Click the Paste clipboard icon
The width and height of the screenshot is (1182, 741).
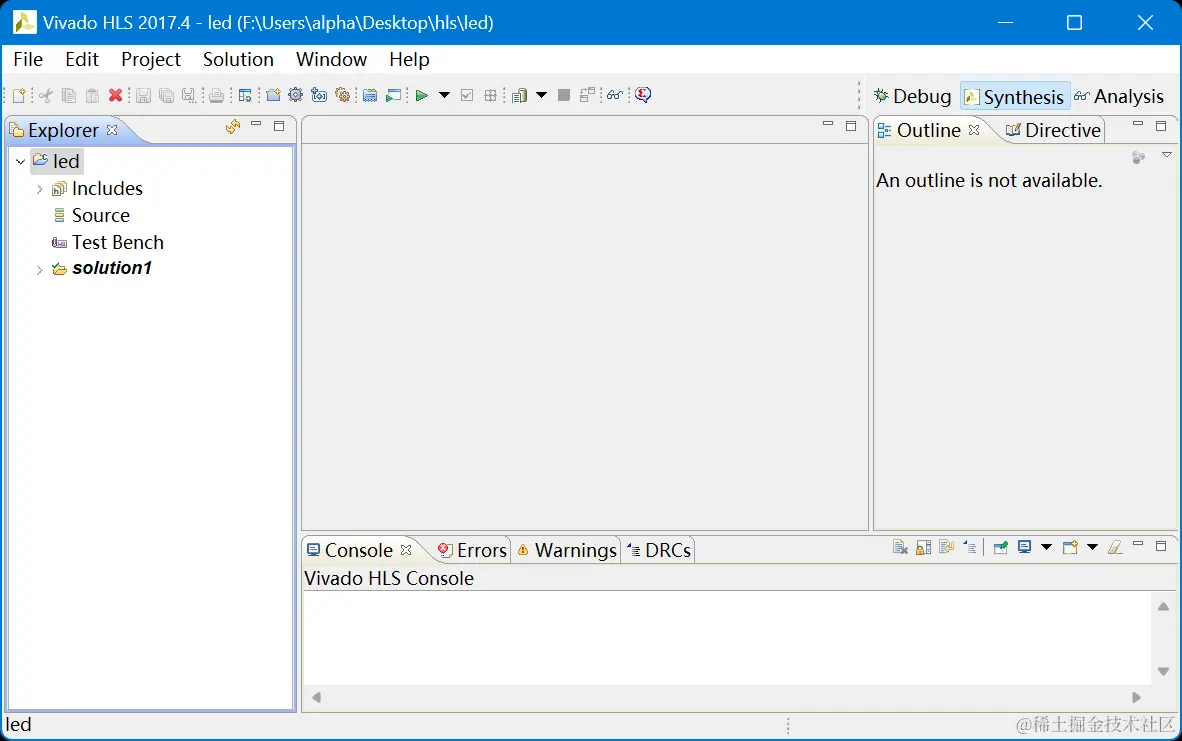click(x=92, y=95)
